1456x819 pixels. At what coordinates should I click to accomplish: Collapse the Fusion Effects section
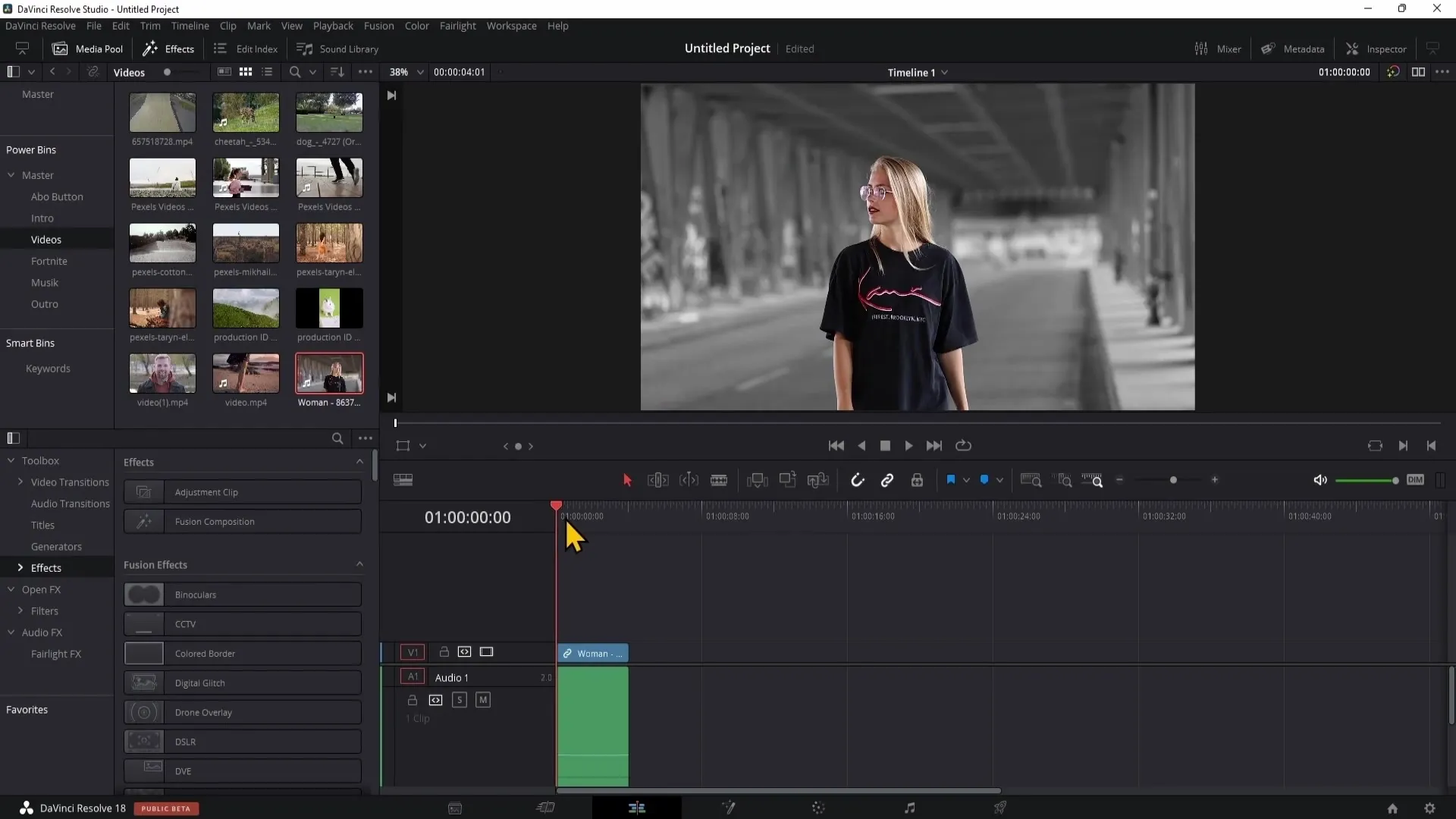coord(359,564)
